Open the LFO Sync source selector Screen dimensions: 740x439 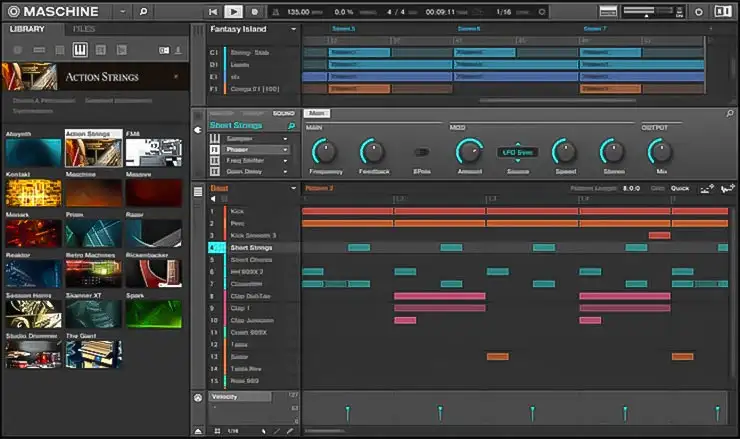(517, 152)
